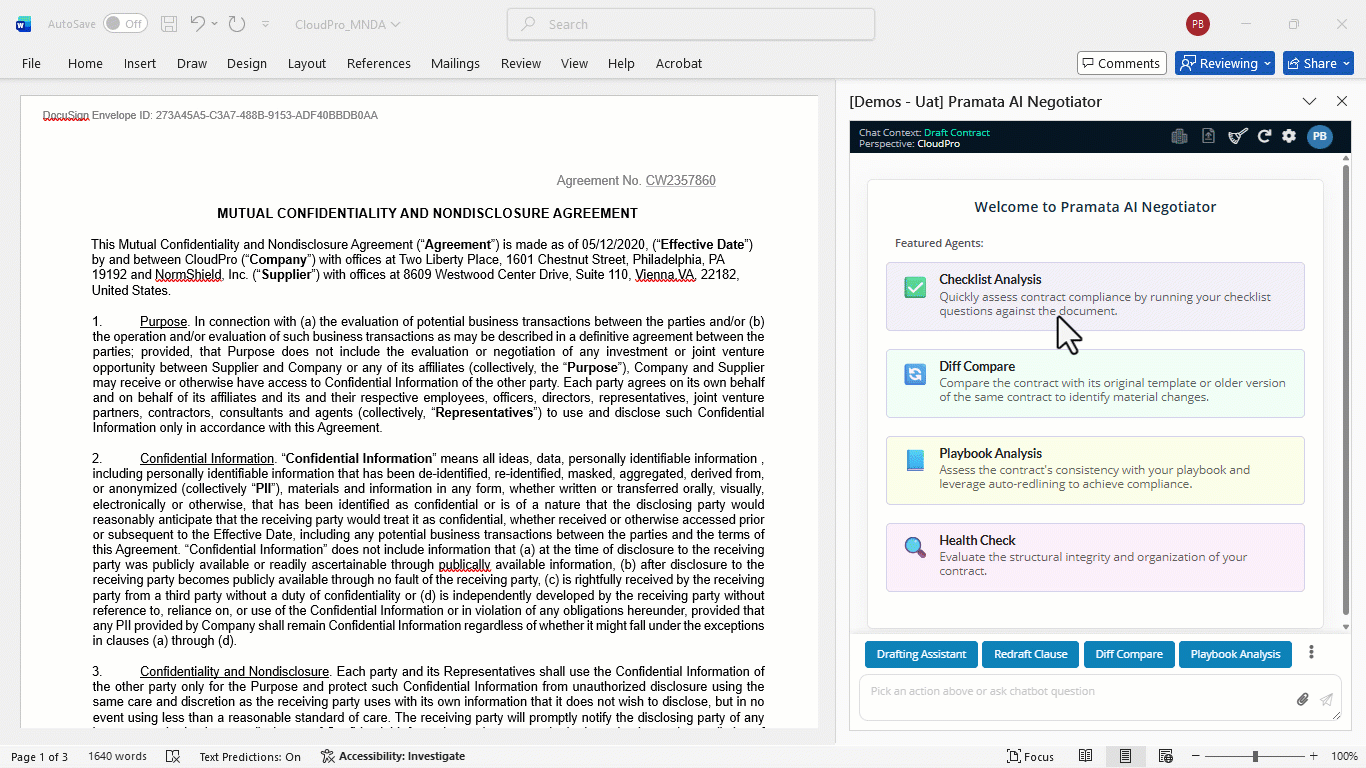Screen dimensions: 1366x768
Task: Open the PB account avatar in the title bar
Action: click(x=1197, y=24)
